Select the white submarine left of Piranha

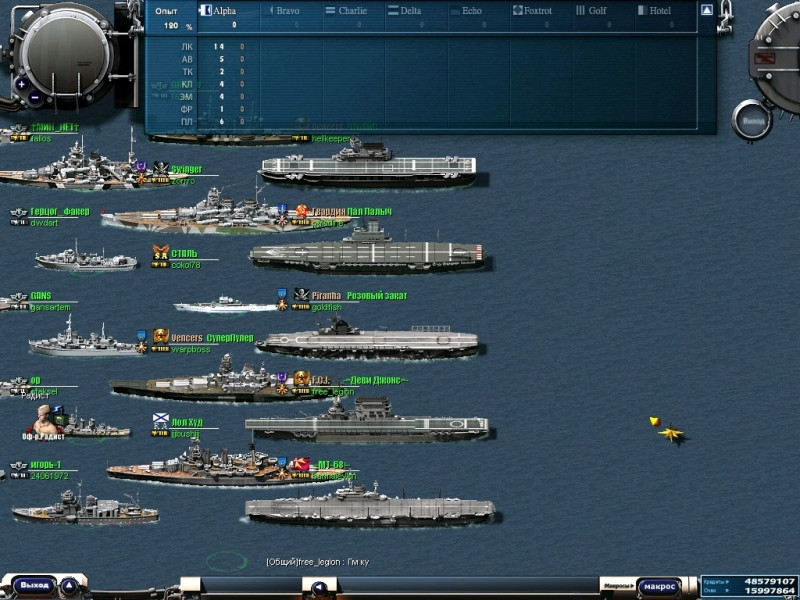click(x=224, y=305)
